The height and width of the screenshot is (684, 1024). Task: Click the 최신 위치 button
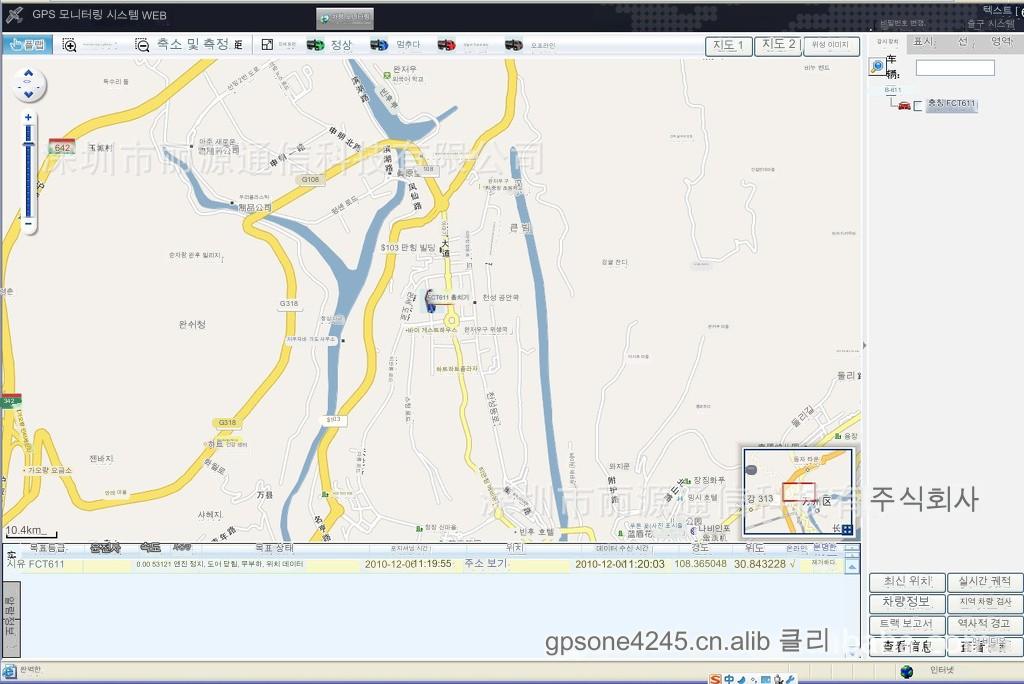click(907, 582)
